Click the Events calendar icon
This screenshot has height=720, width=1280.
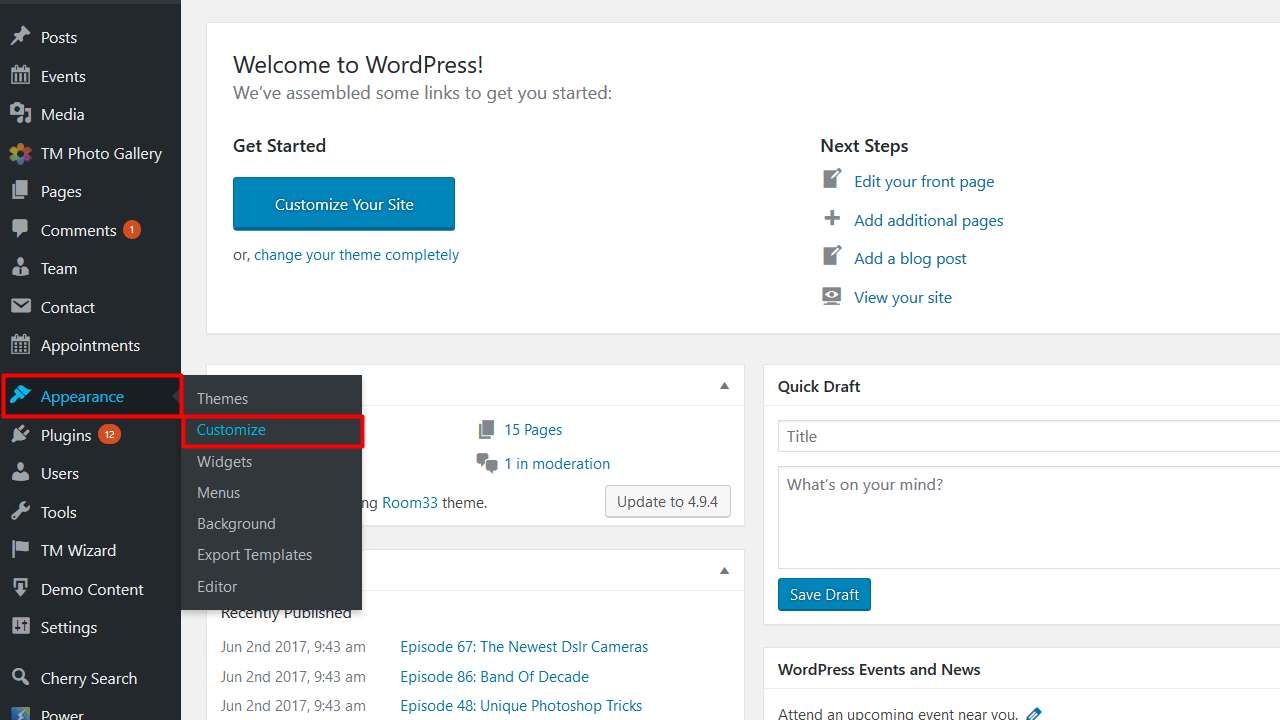click(20, 76)
